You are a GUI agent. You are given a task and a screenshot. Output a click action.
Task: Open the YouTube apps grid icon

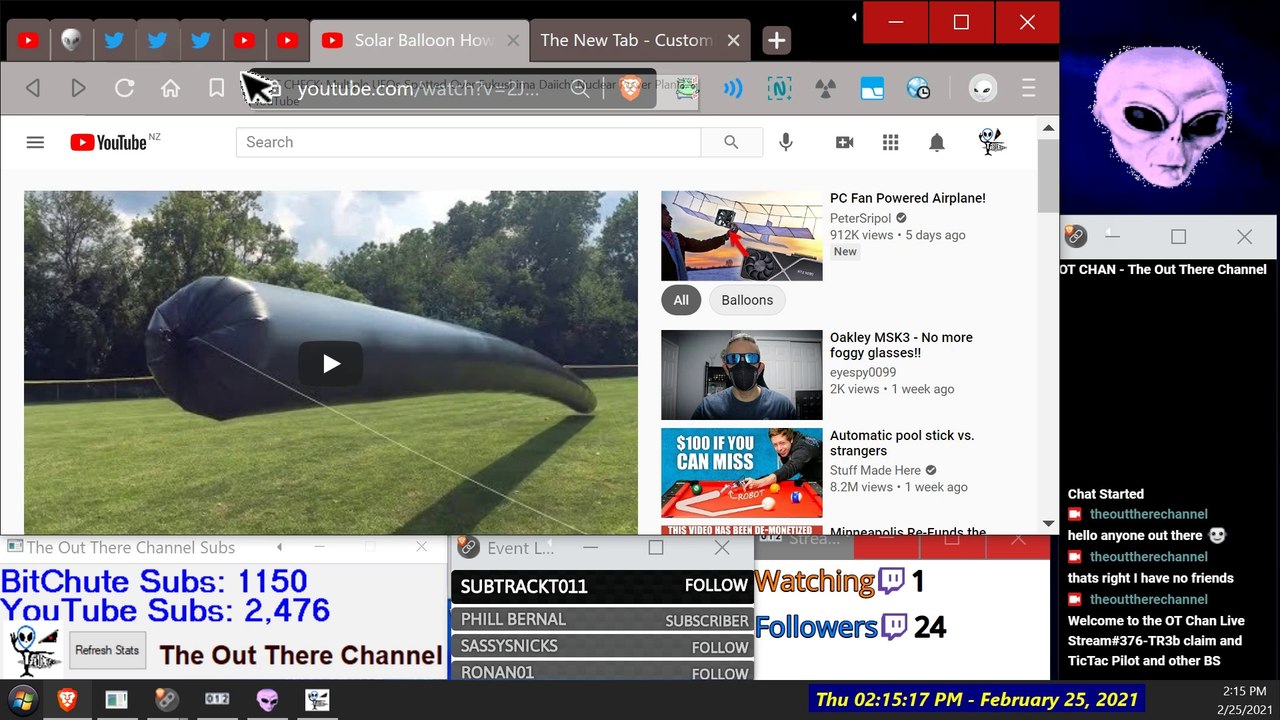891,142
